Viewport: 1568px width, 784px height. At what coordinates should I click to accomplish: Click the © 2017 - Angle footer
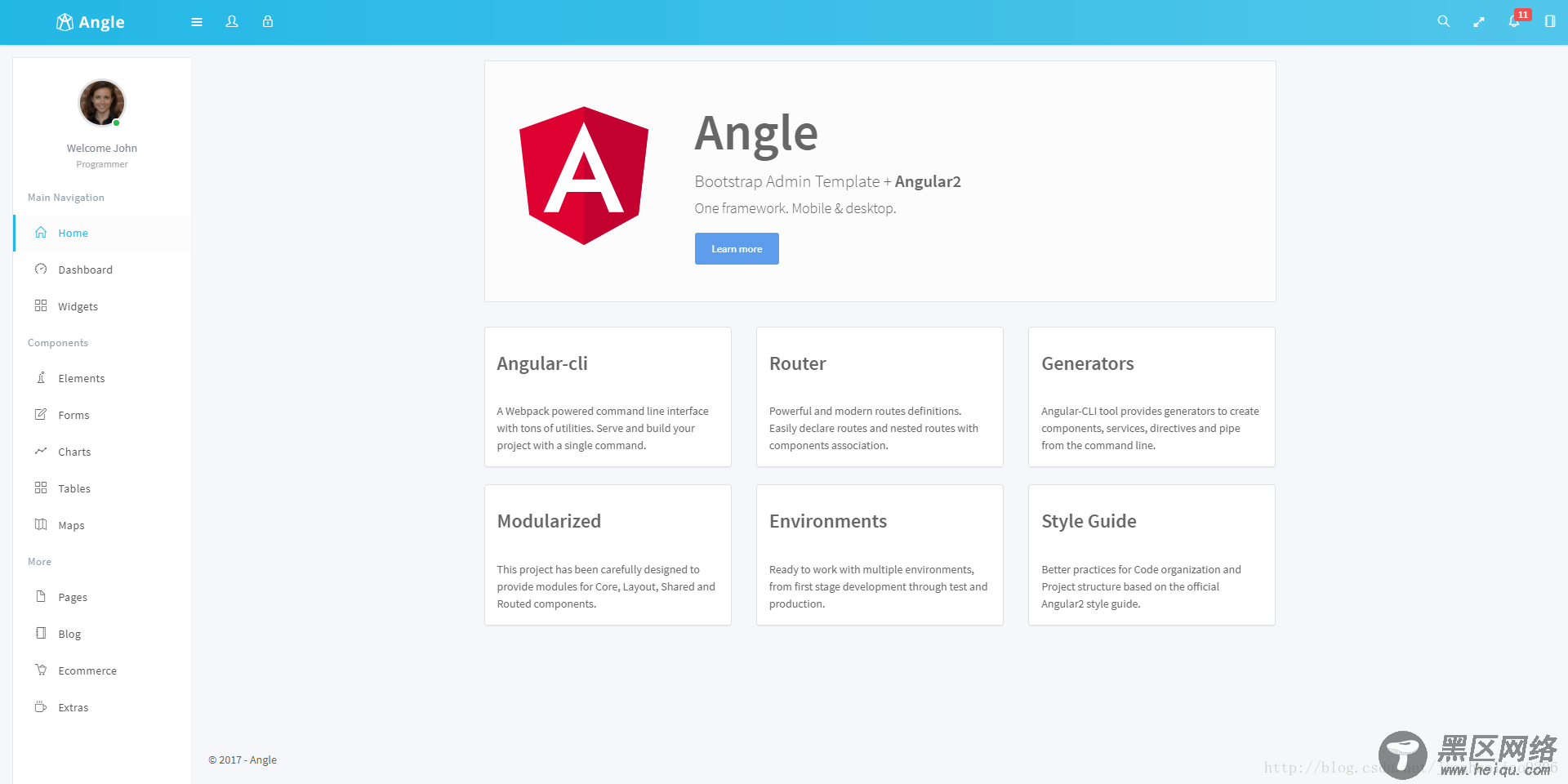point(243,759)
